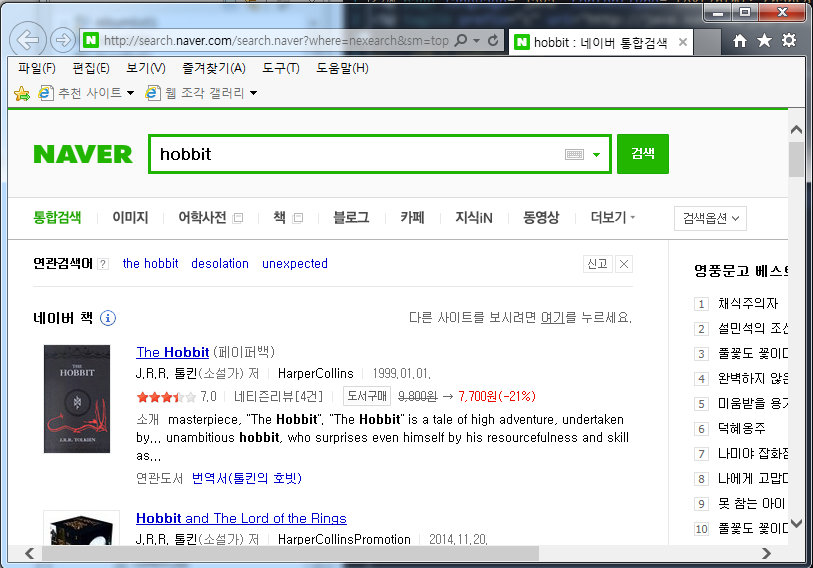813x568 pixels.
Task: Open the 파일(F) menu
Action: [x=37, y=68]
